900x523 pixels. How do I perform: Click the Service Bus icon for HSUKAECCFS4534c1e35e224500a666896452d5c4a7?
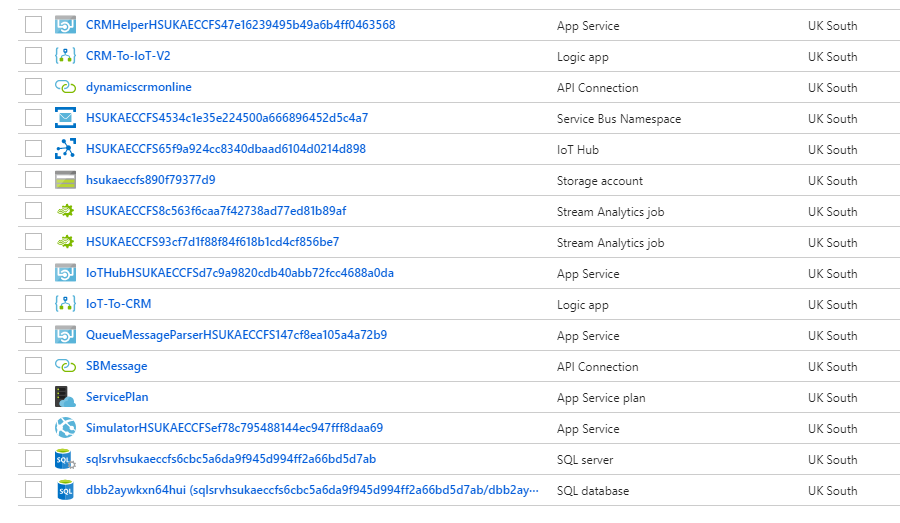click(65, 118)
